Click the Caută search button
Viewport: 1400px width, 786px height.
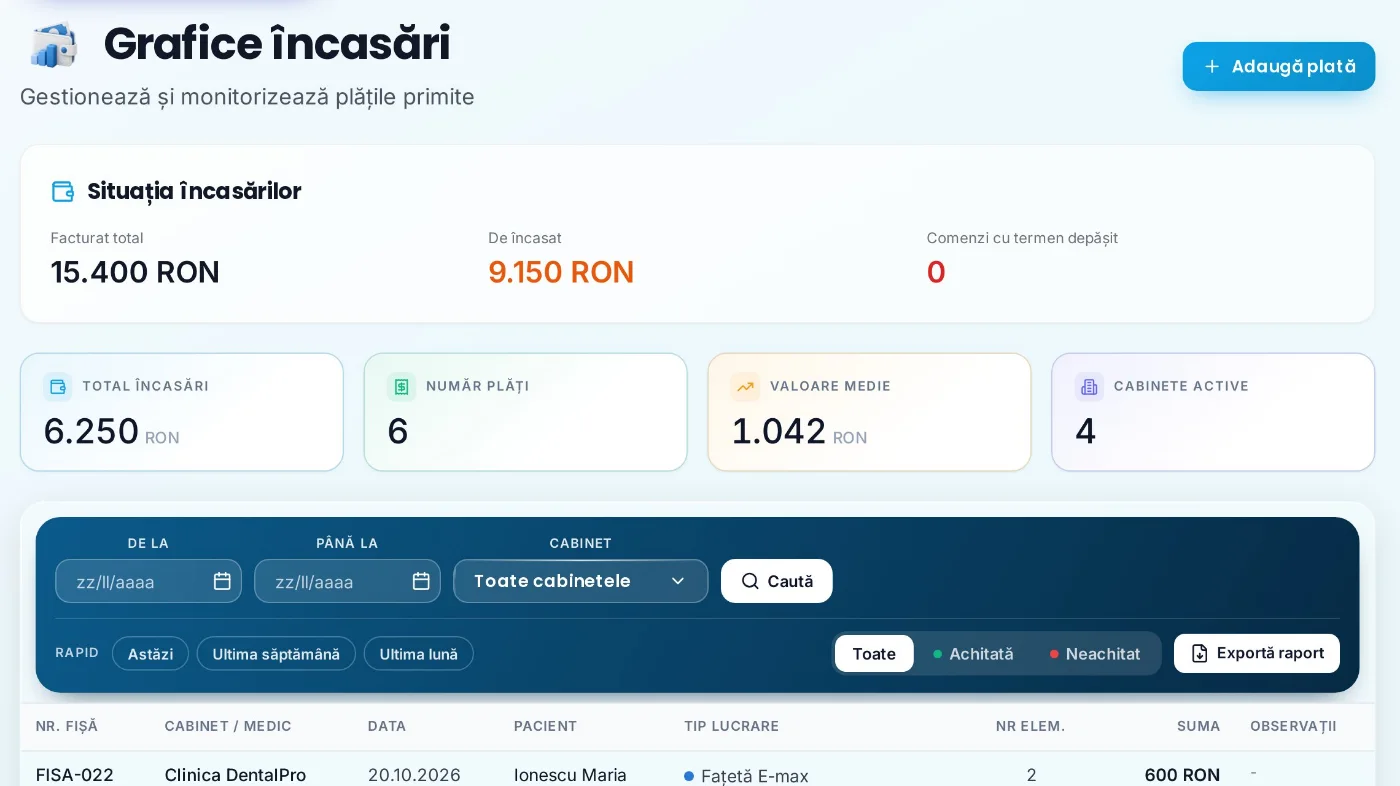(x=777, y=581)
